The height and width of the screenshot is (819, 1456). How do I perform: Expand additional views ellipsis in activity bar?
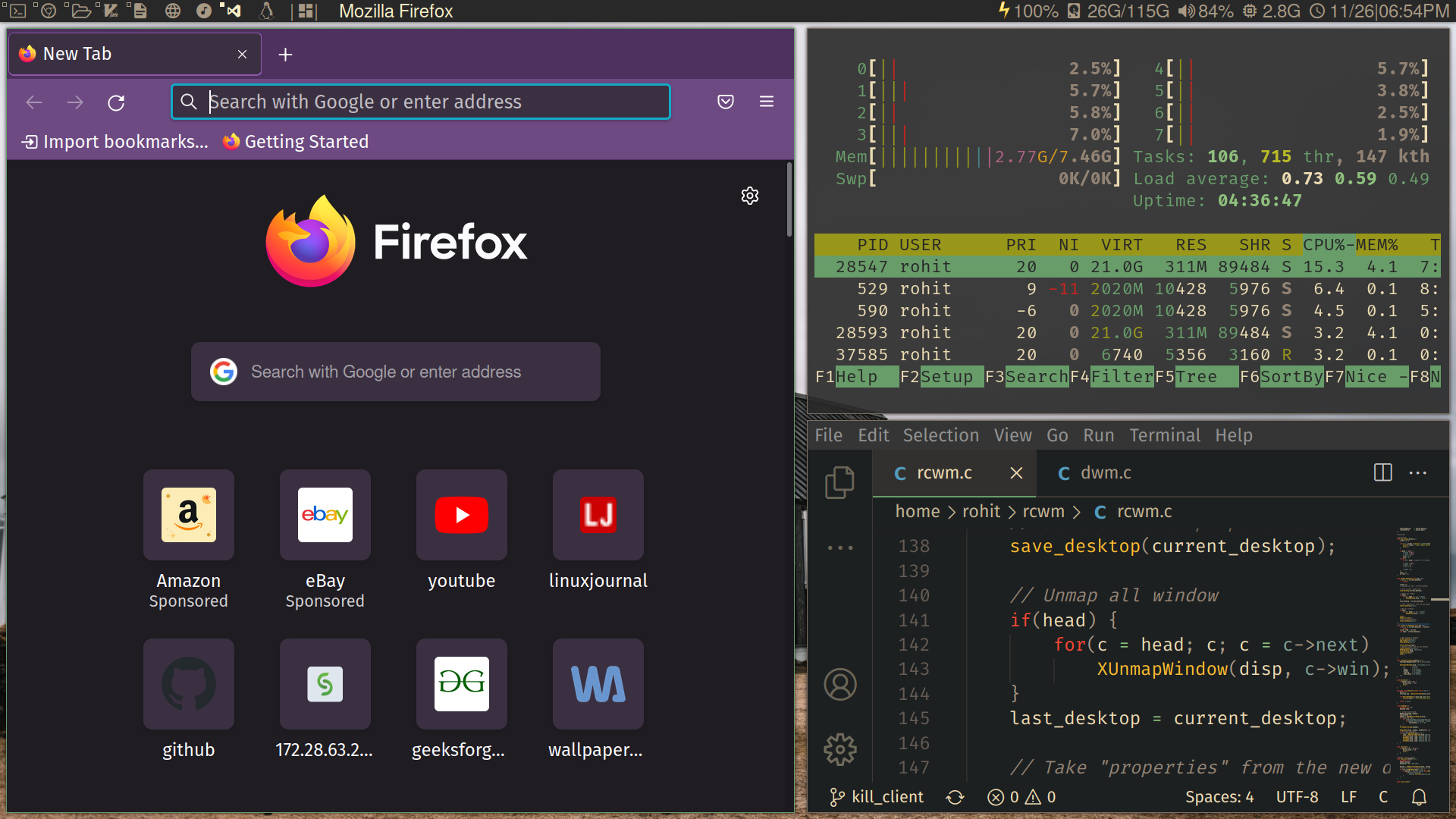pos(839,548)
